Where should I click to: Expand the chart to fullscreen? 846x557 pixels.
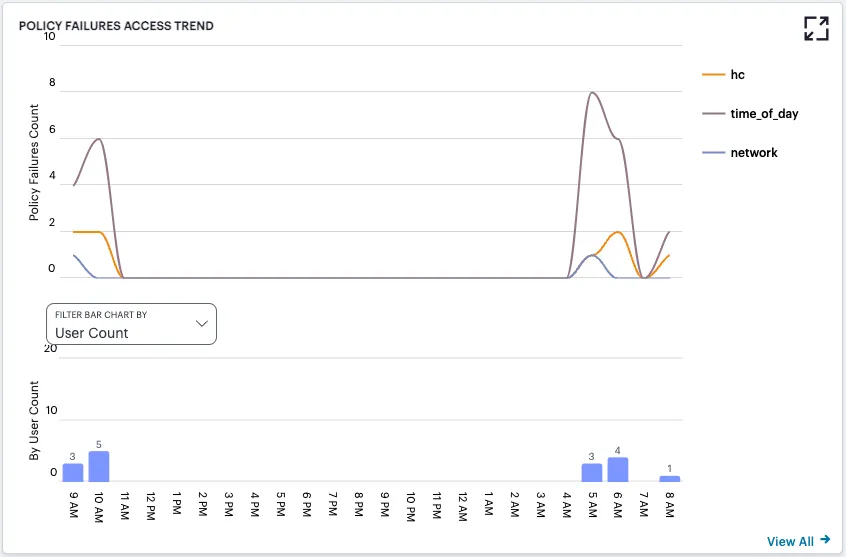point(816,28)
